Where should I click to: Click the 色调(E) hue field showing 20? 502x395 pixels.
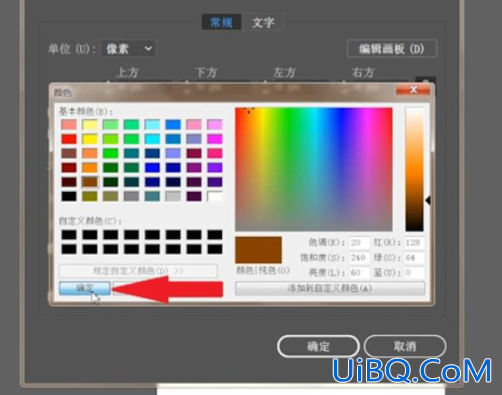click(360, 243)
